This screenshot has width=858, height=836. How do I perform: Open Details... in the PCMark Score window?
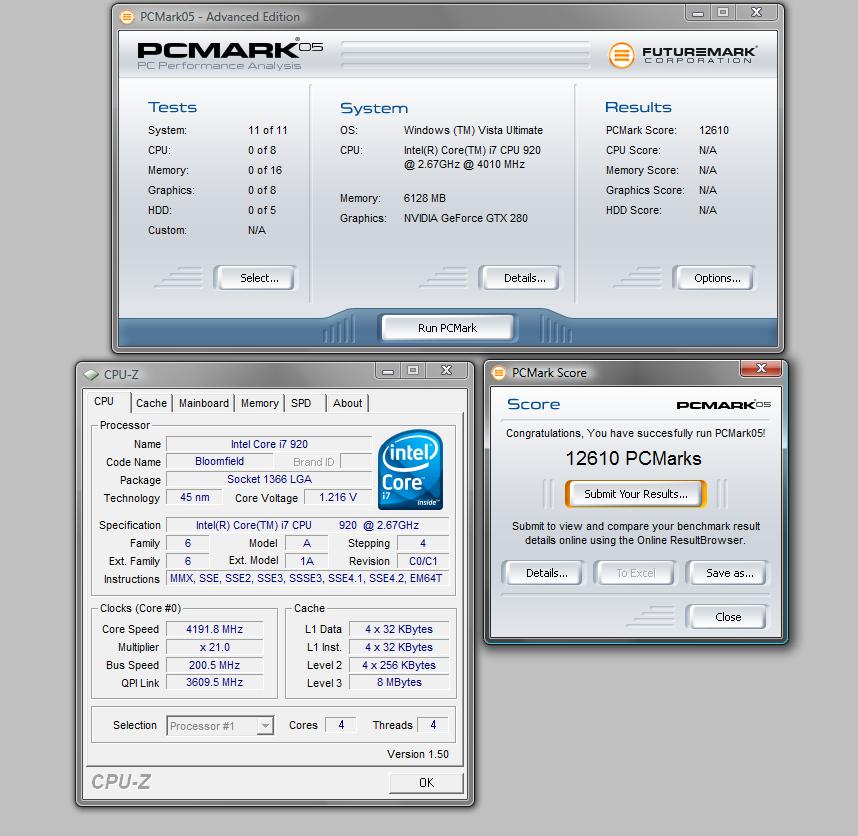click(x=543, y=573)
